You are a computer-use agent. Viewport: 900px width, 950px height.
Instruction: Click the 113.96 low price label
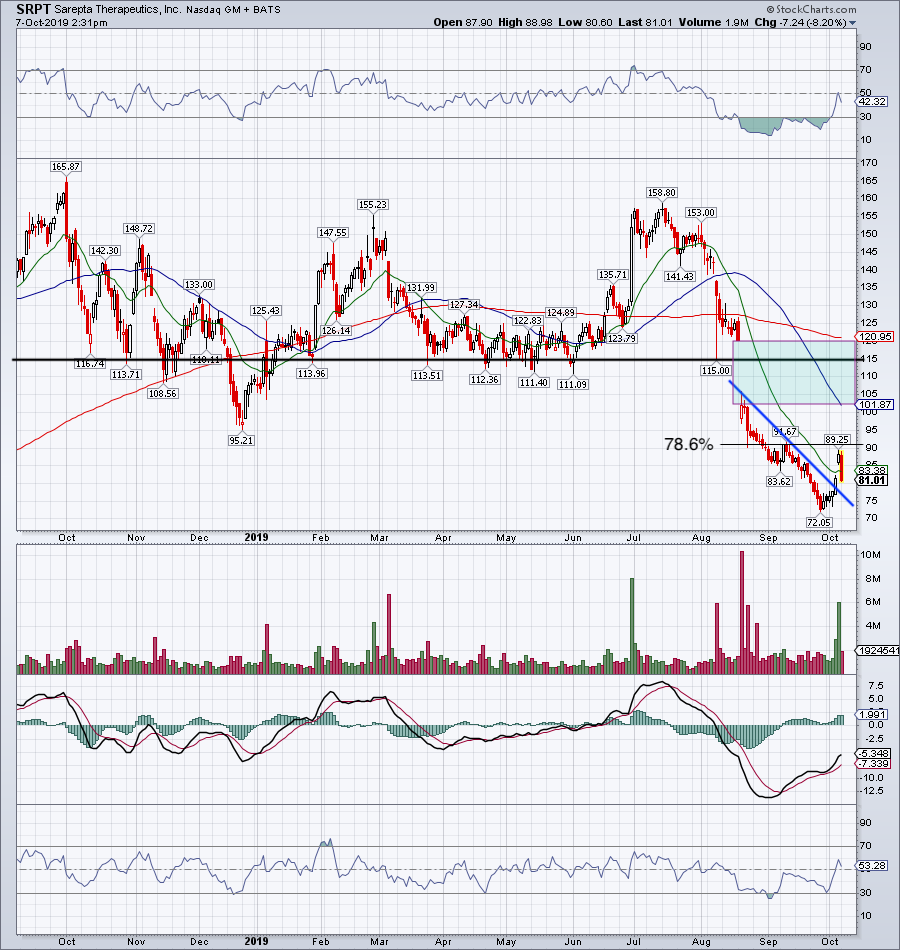point(312,374)
